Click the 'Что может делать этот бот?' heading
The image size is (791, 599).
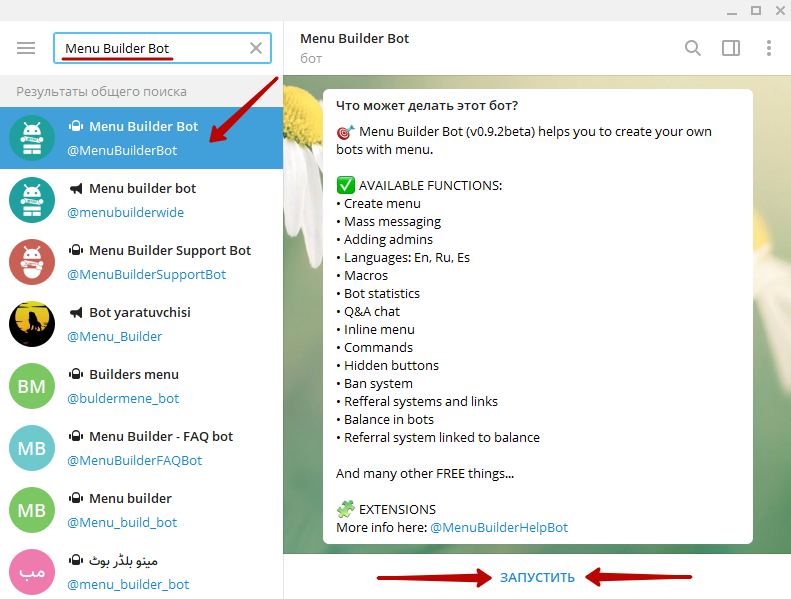coord(427,105)
